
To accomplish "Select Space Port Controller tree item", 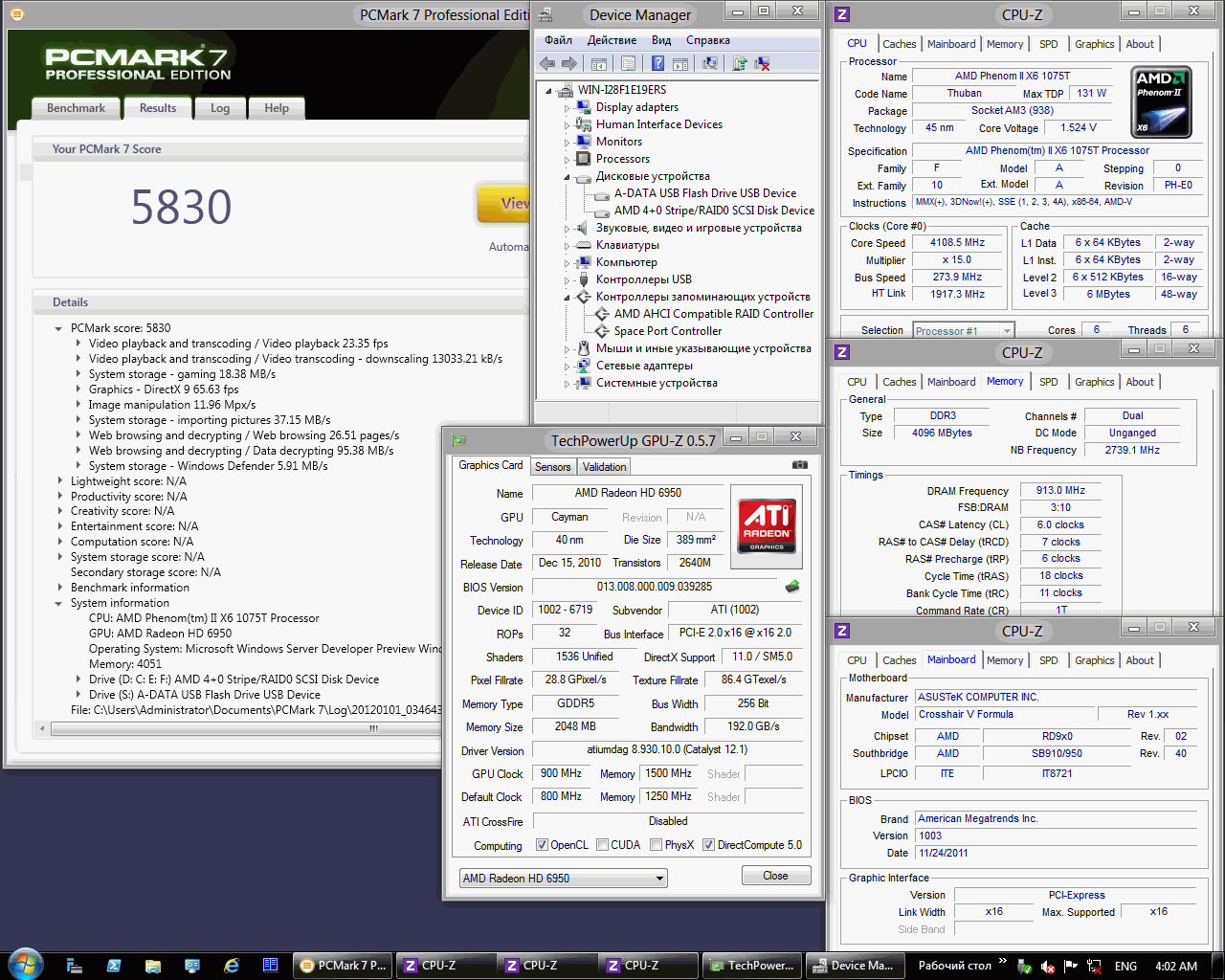I will point(668,331).
